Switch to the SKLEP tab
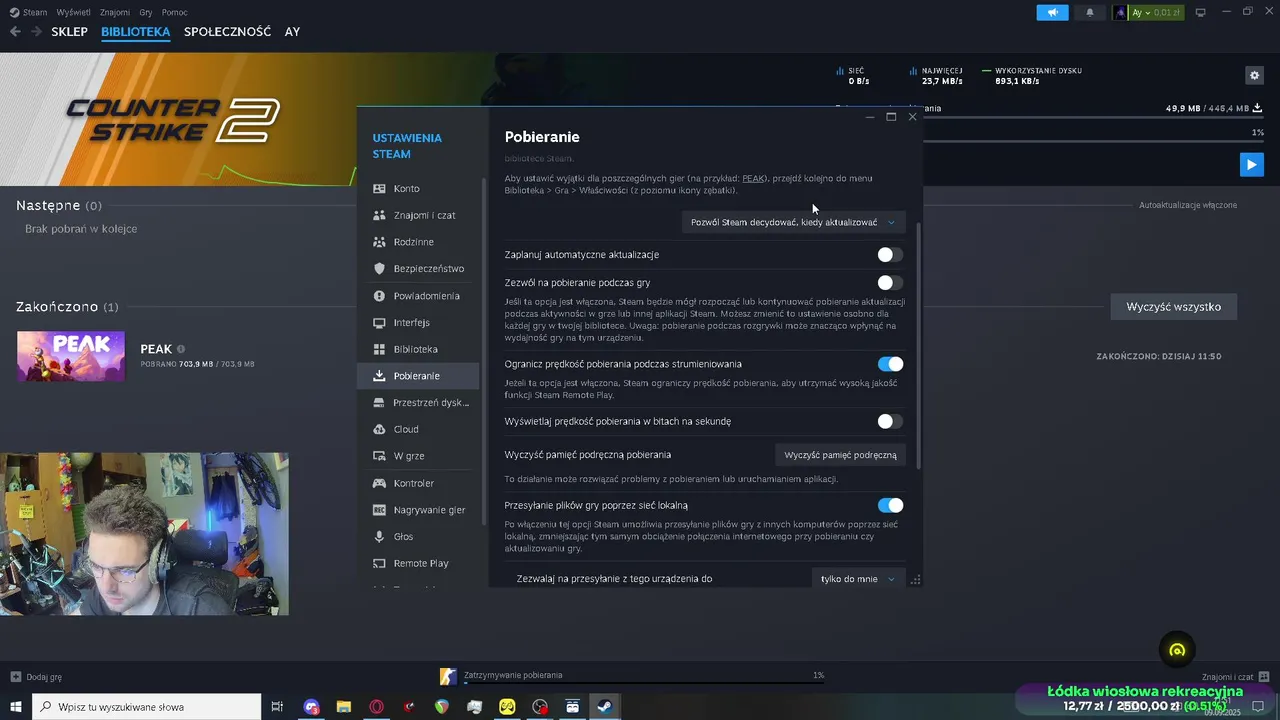This screenshot has height=720, width=1280. (70, 32)
